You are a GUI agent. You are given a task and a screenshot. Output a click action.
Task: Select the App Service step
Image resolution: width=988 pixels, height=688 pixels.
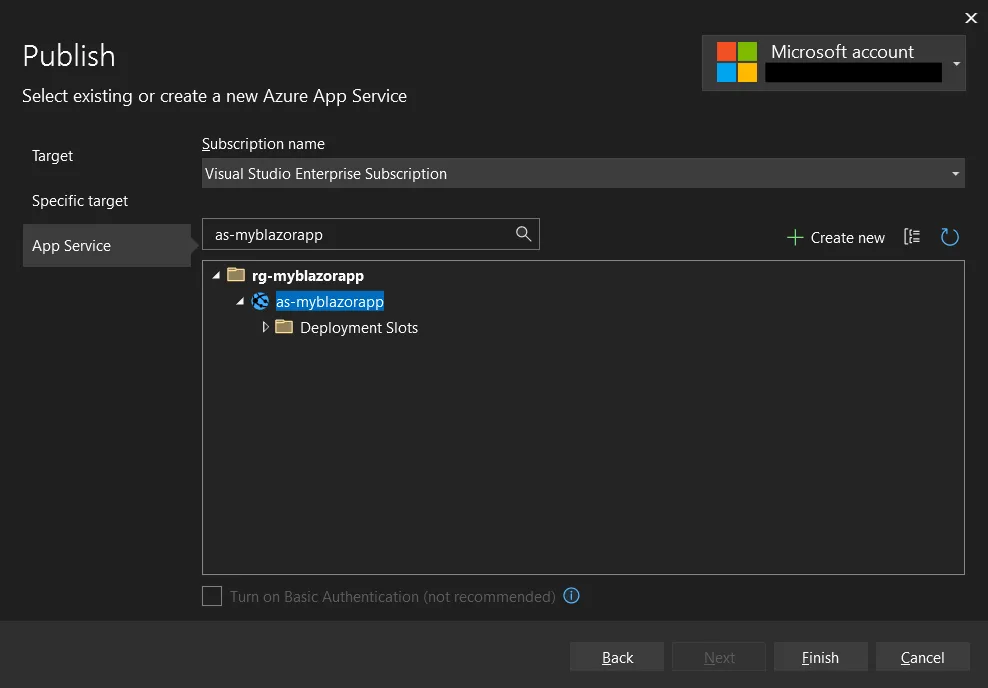(107, 246)
